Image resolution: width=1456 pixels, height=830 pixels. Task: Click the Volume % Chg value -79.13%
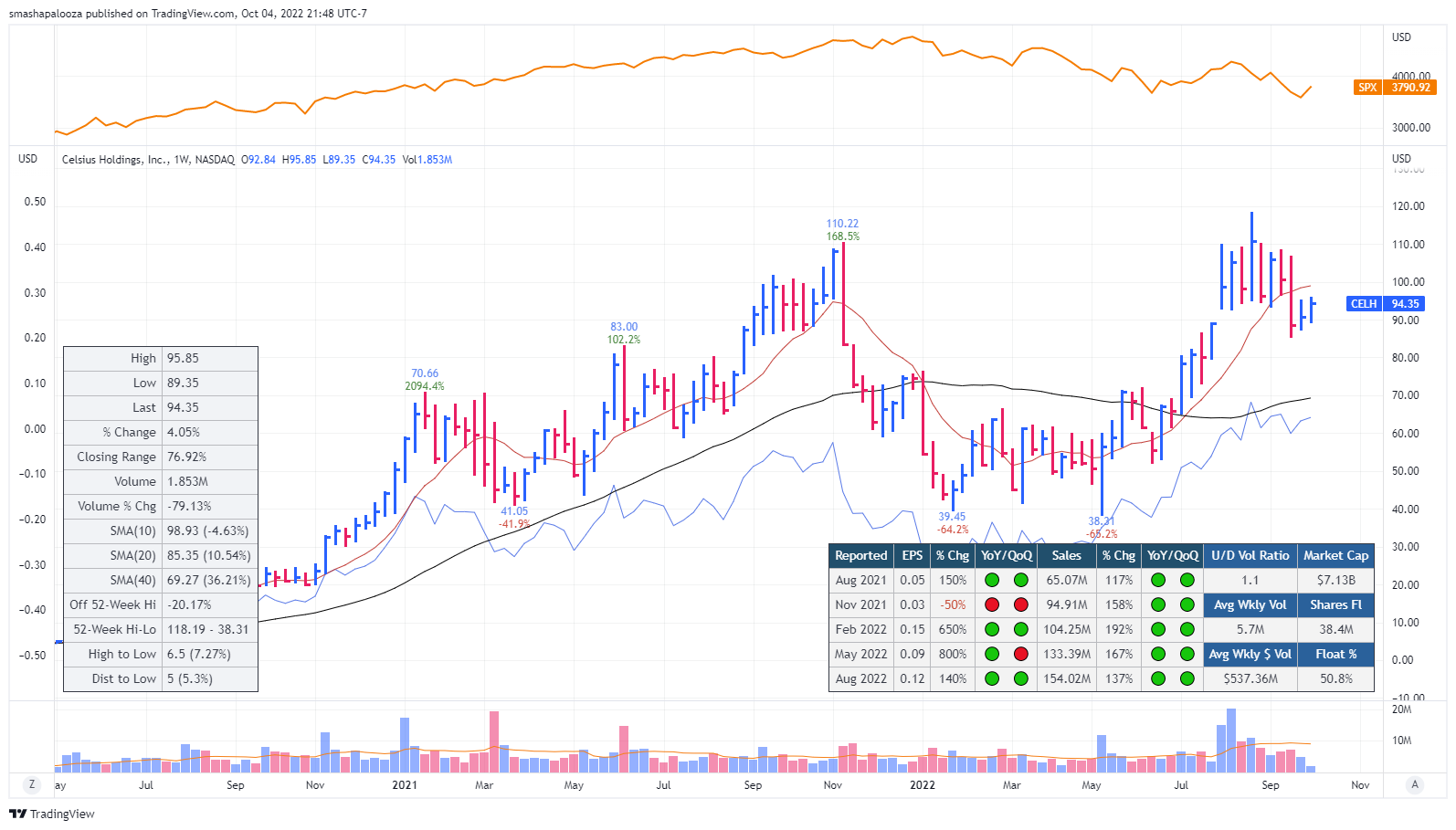pyautogui.click(x=189, y=506)
